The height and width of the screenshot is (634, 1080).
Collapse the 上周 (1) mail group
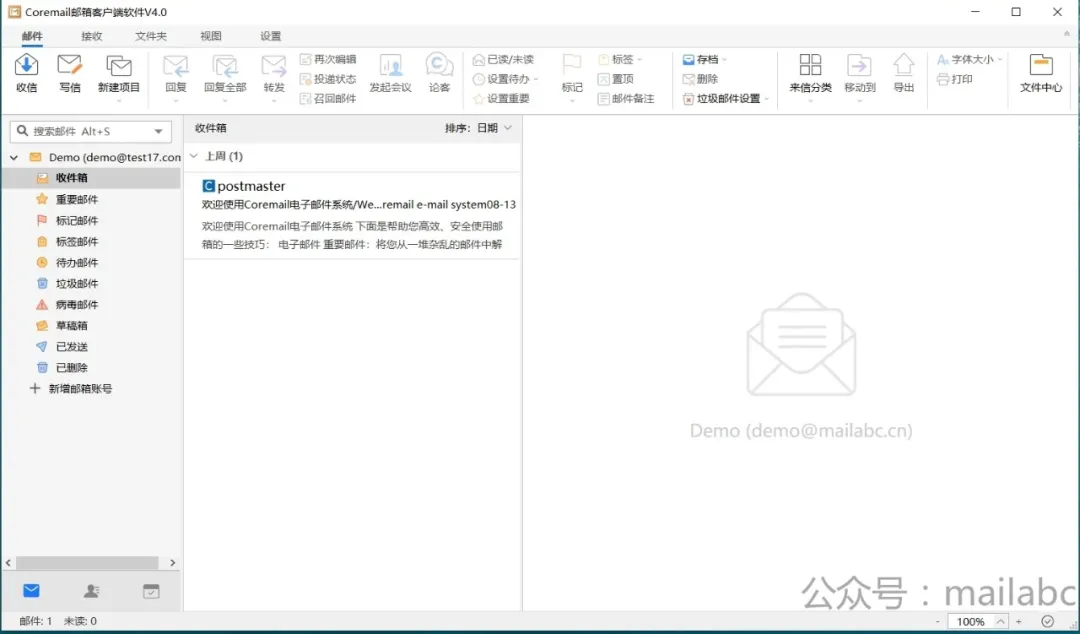pos(194,156)
